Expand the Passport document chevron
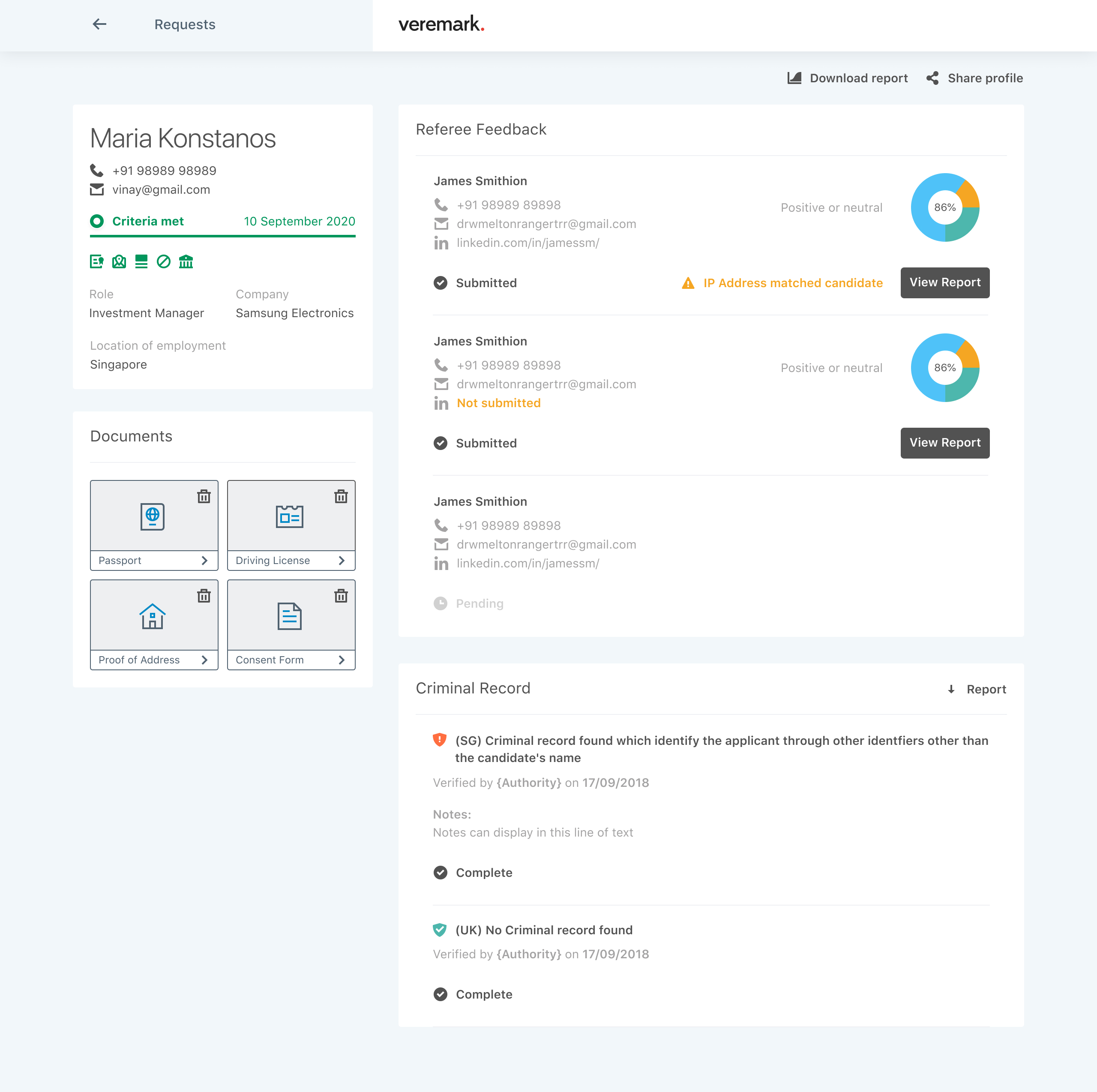1097x1092 pixels. [204, 561]
